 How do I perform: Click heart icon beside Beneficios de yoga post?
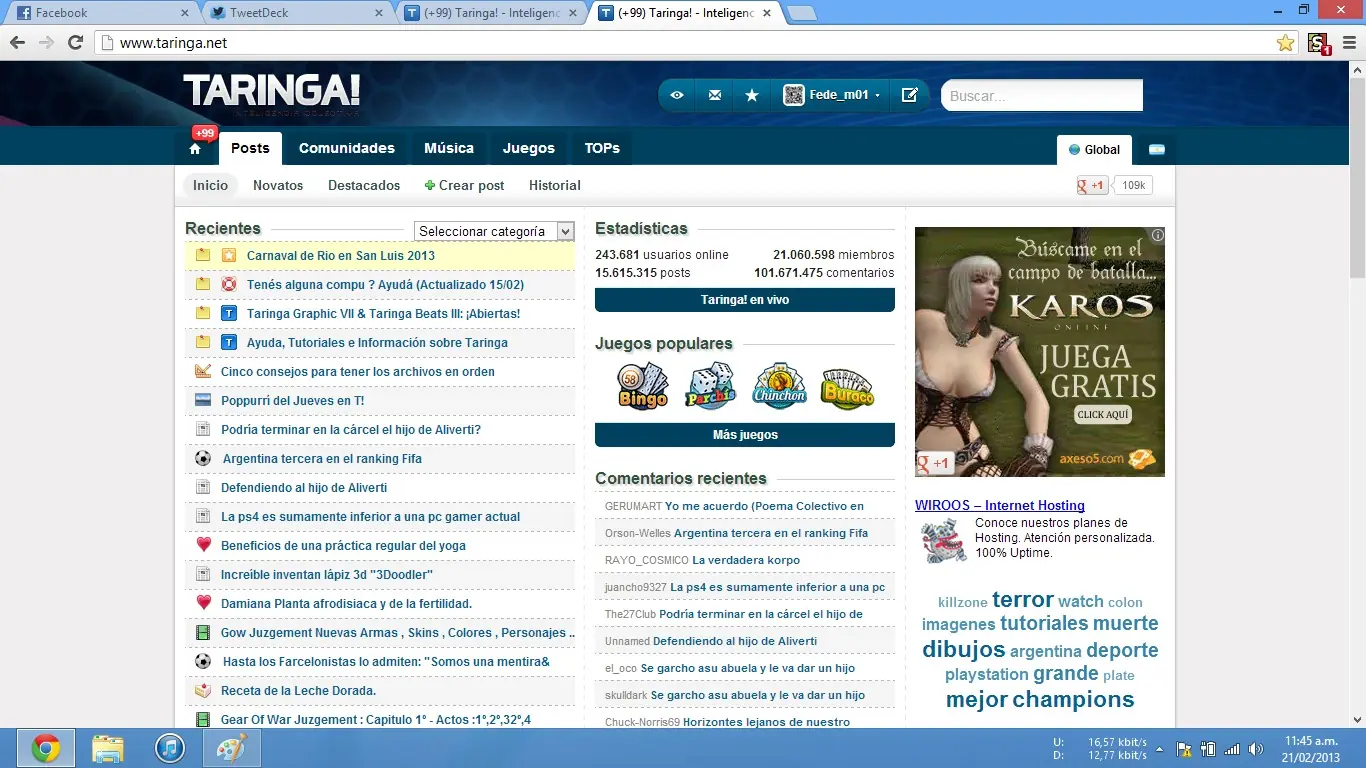click(x=203, y=545)
